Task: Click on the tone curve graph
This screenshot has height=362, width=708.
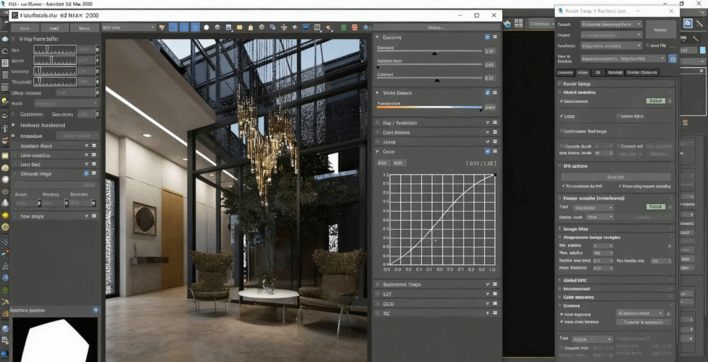Action: point(442,219)
